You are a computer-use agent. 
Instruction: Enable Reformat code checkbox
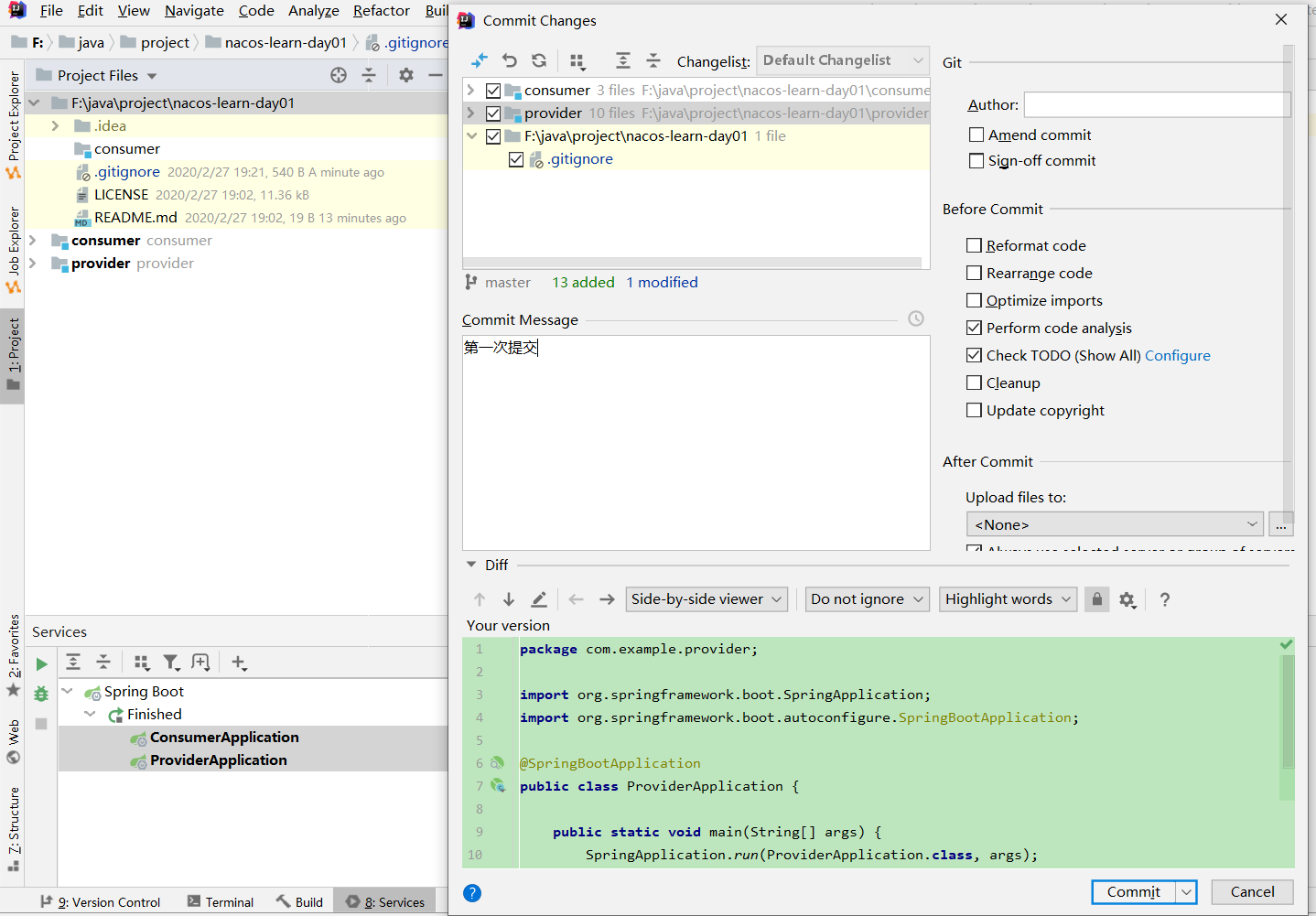pos(975,245)
